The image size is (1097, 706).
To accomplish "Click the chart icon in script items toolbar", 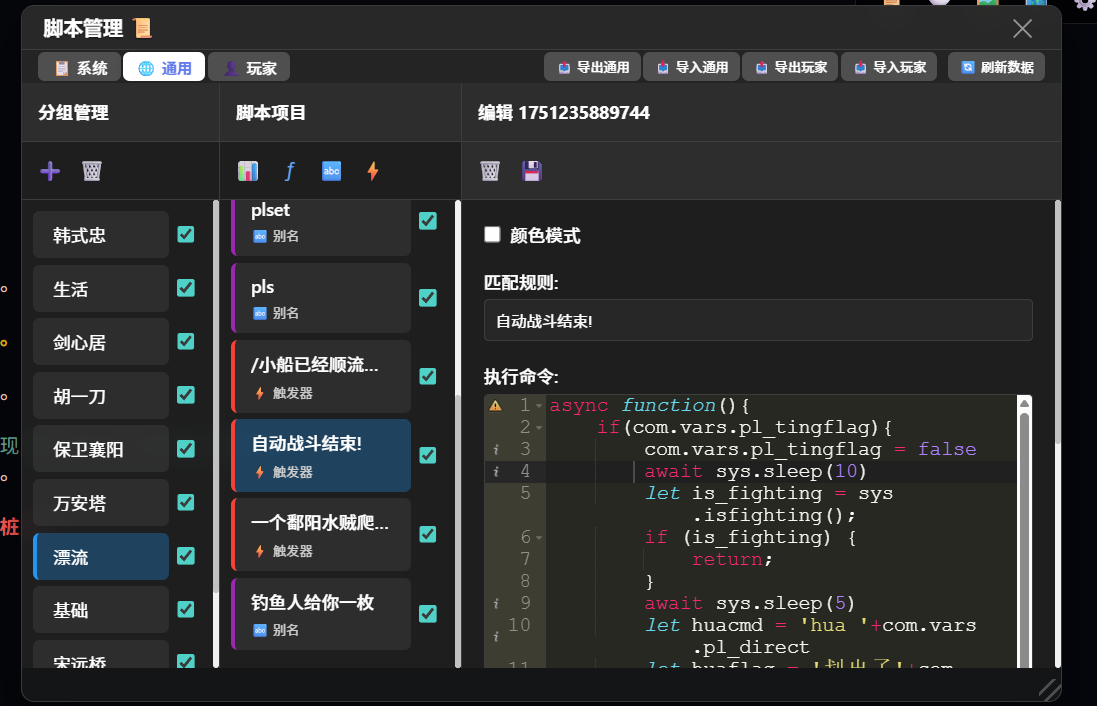I will (248, 171).
